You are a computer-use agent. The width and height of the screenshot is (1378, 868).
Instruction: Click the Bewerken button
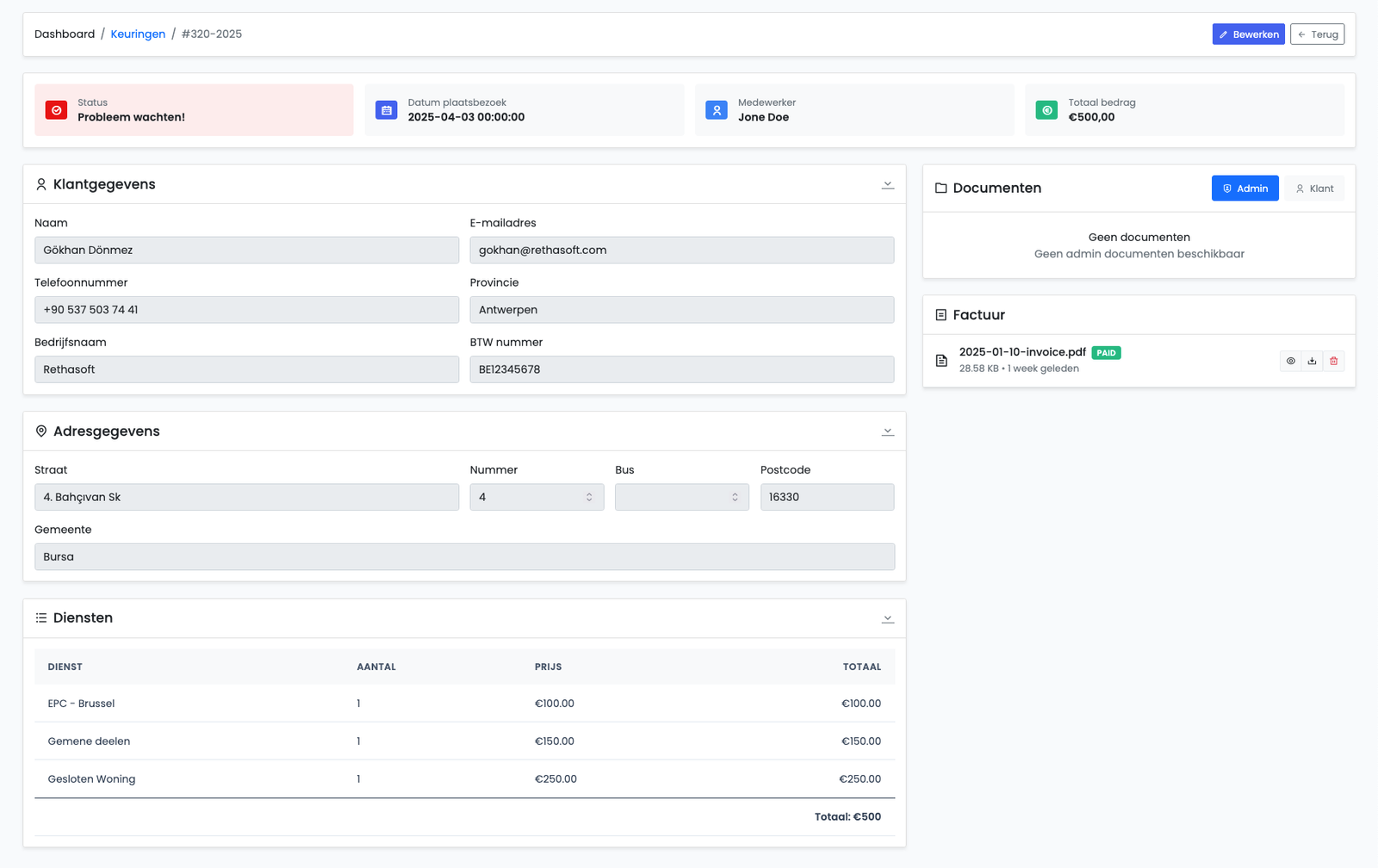[x=1248, y=34]
